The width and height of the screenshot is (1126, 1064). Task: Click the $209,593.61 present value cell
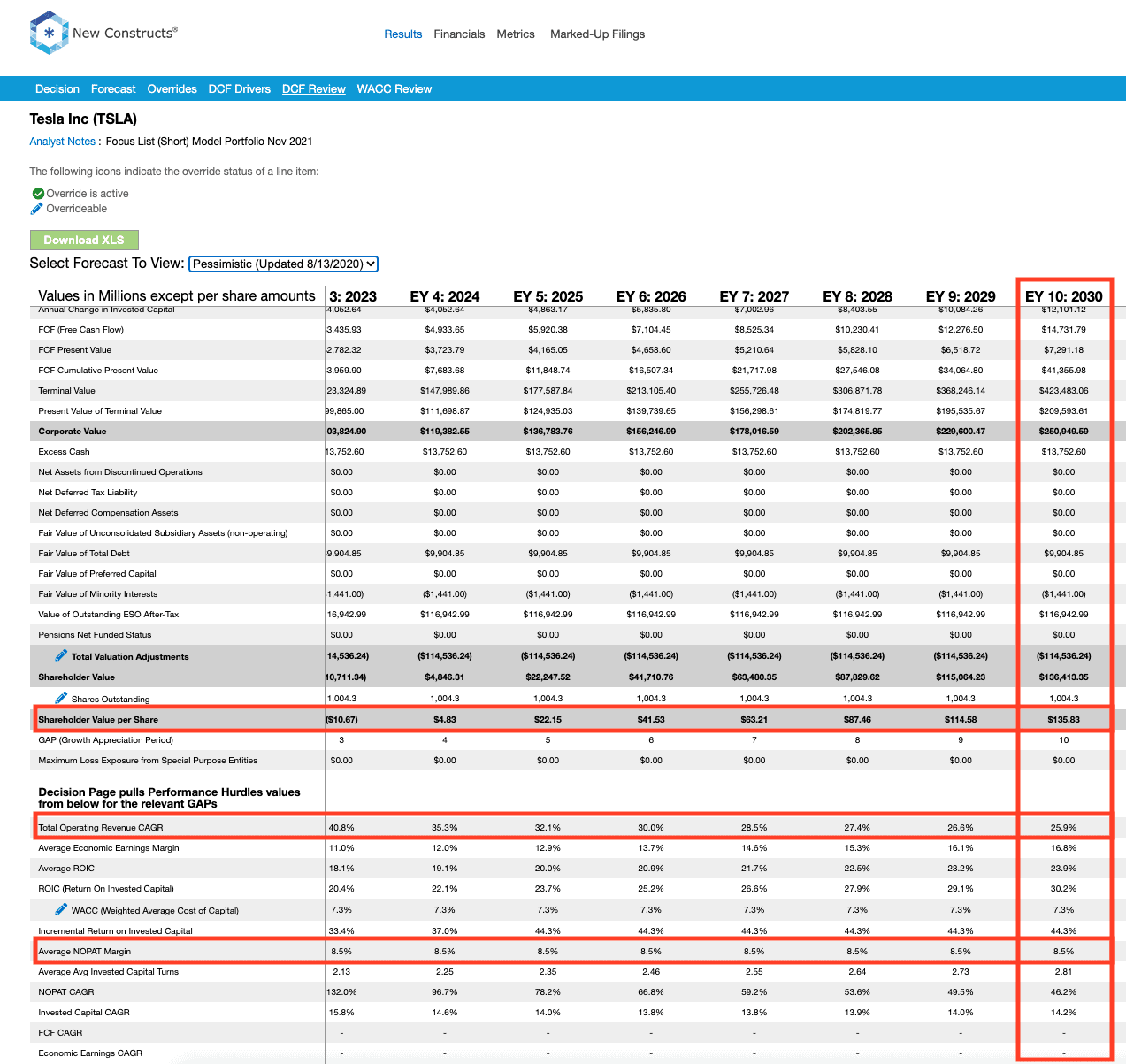click(x=1064, y=411)
